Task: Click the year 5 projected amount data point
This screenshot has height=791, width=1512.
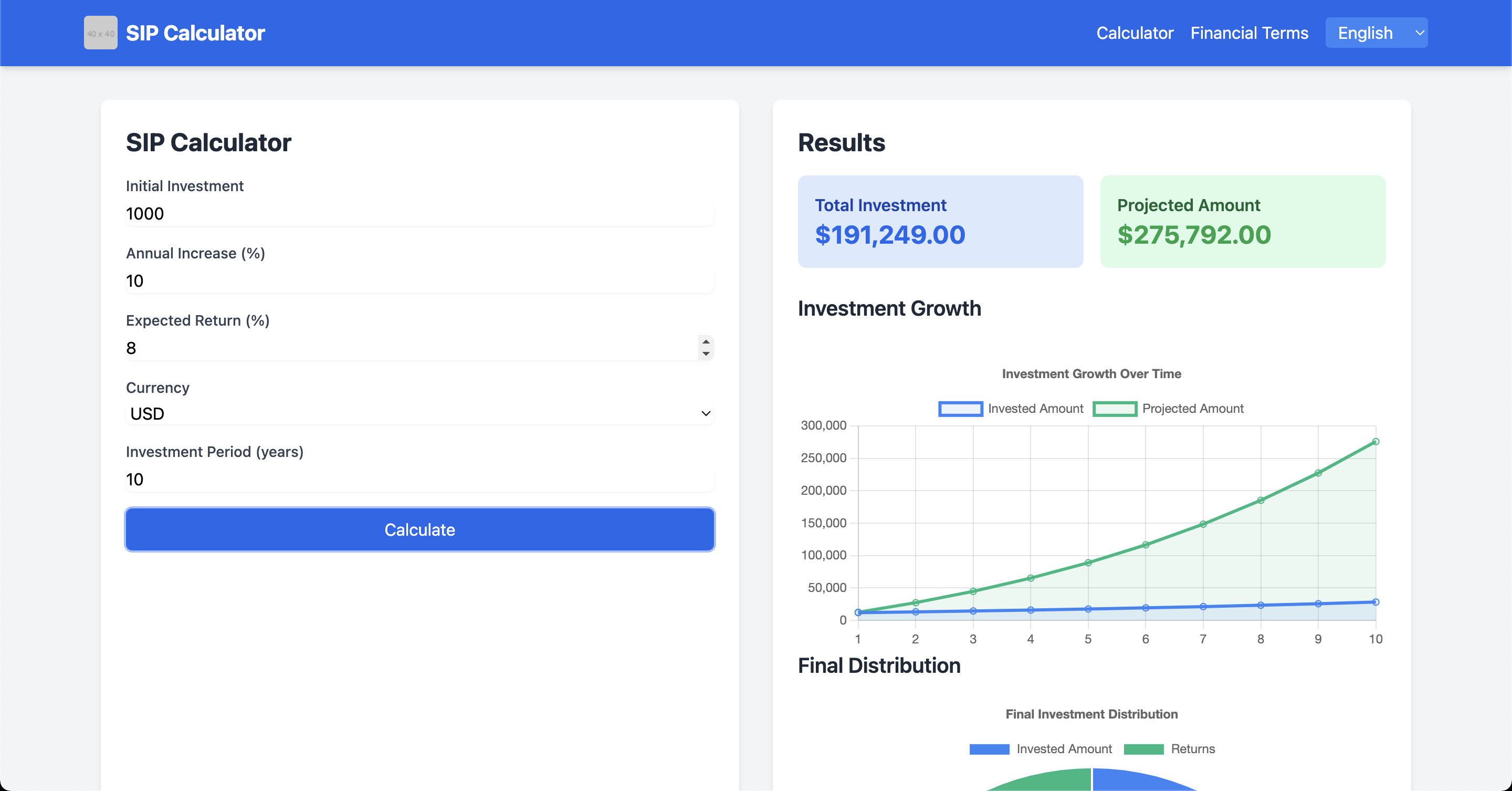Action: [x=1088, y=563]
